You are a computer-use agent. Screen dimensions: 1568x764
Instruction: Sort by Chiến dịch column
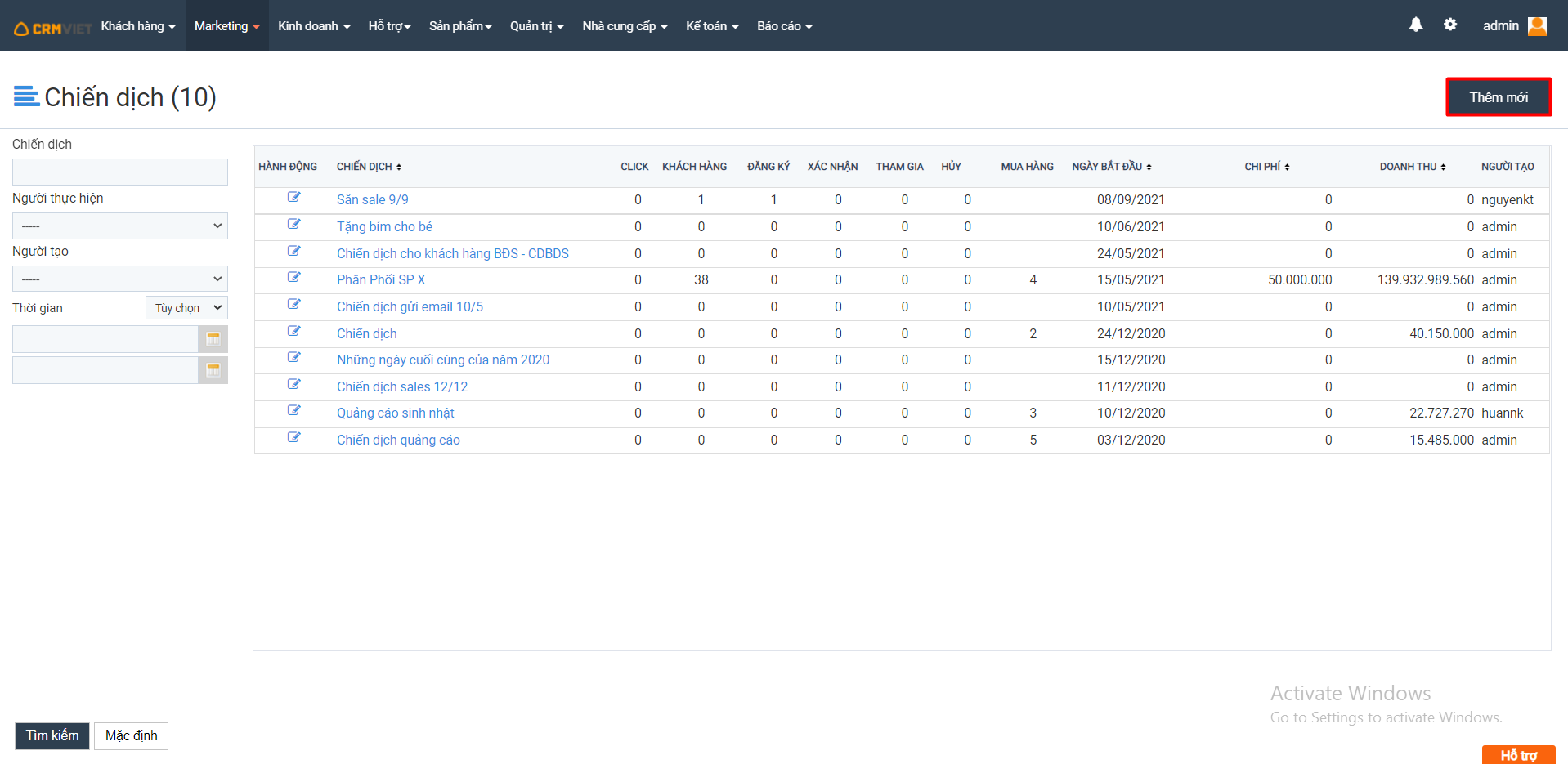click(369, 167)
